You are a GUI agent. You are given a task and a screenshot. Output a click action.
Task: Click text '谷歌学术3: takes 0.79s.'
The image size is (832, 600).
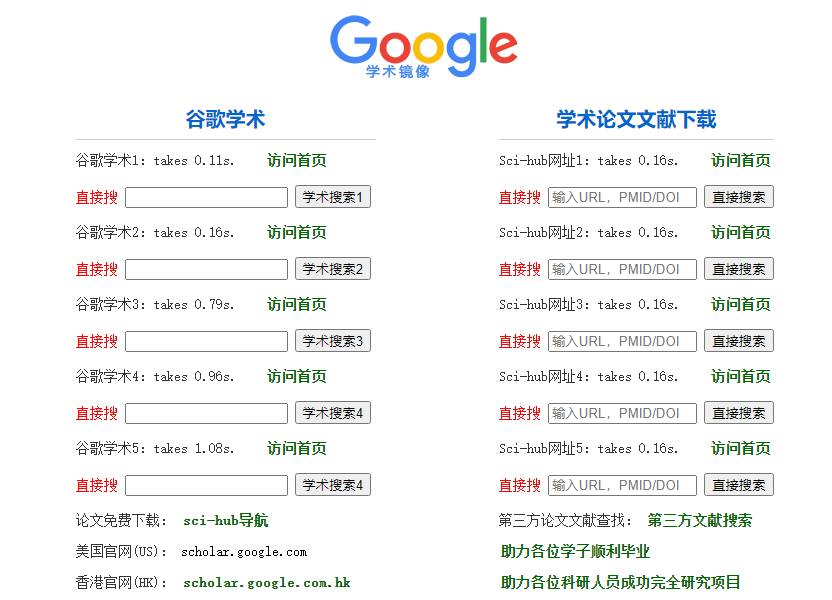click(x=155, y=305)
